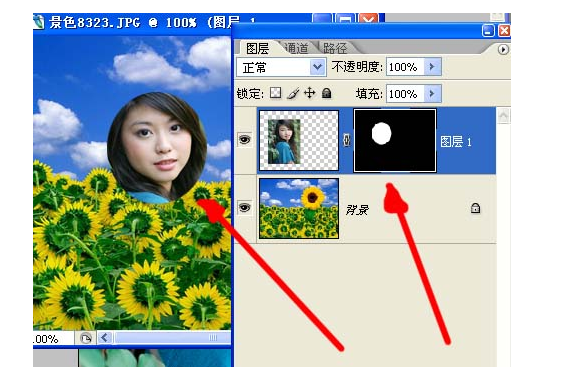Viewport: 568px width, 386px height.
Task: Expand the 填充 fill slider arrow
Action: pos(432,93)
